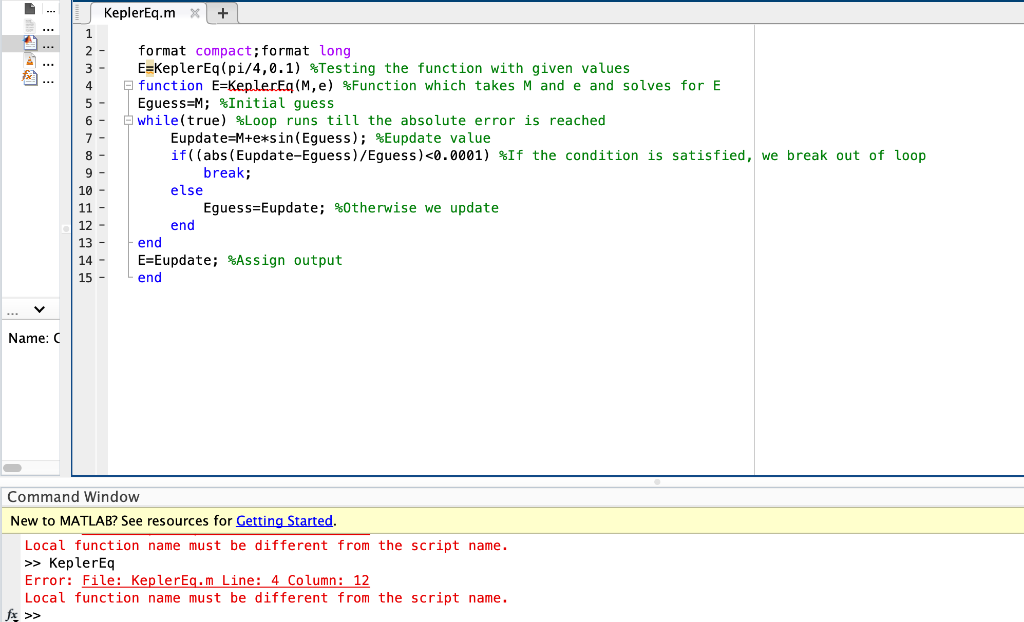Click the '>> KeplerEq' command history line
1024x622 pixels.
pyautogui.click(x=69, y=563)
